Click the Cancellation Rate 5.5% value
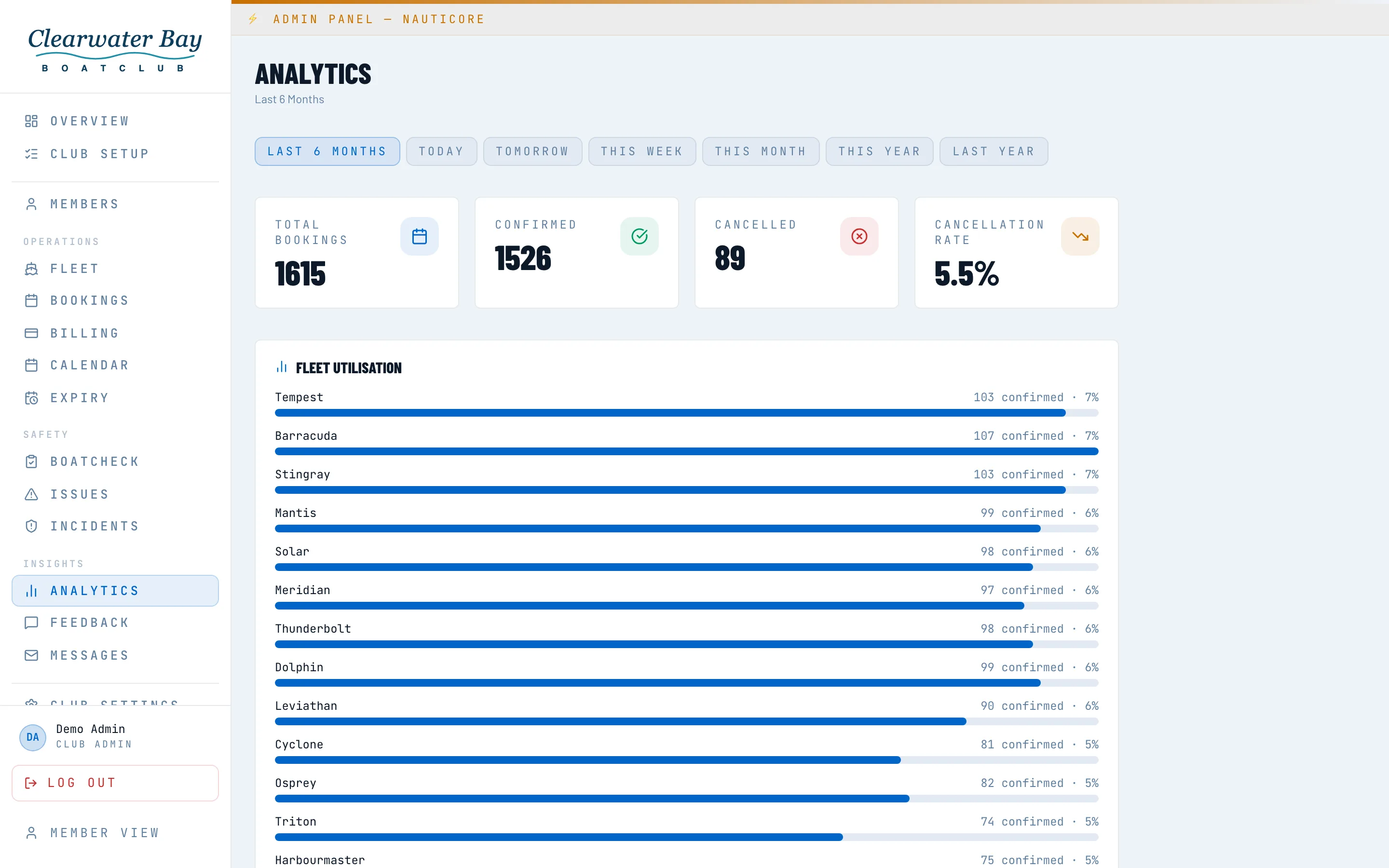1389x868 pixels. coord(967,273)
